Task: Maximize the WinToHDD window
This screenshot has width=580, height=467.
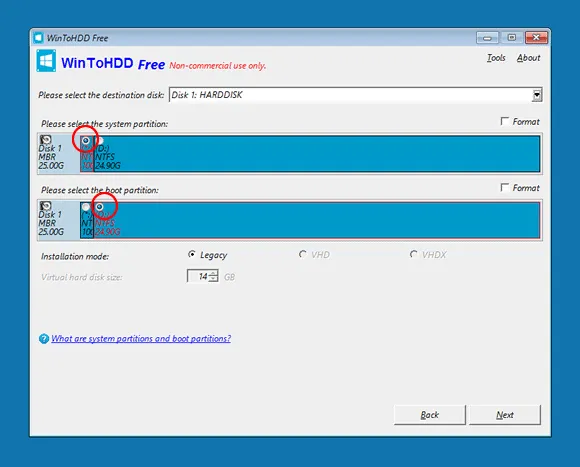Action: [512, 38]
